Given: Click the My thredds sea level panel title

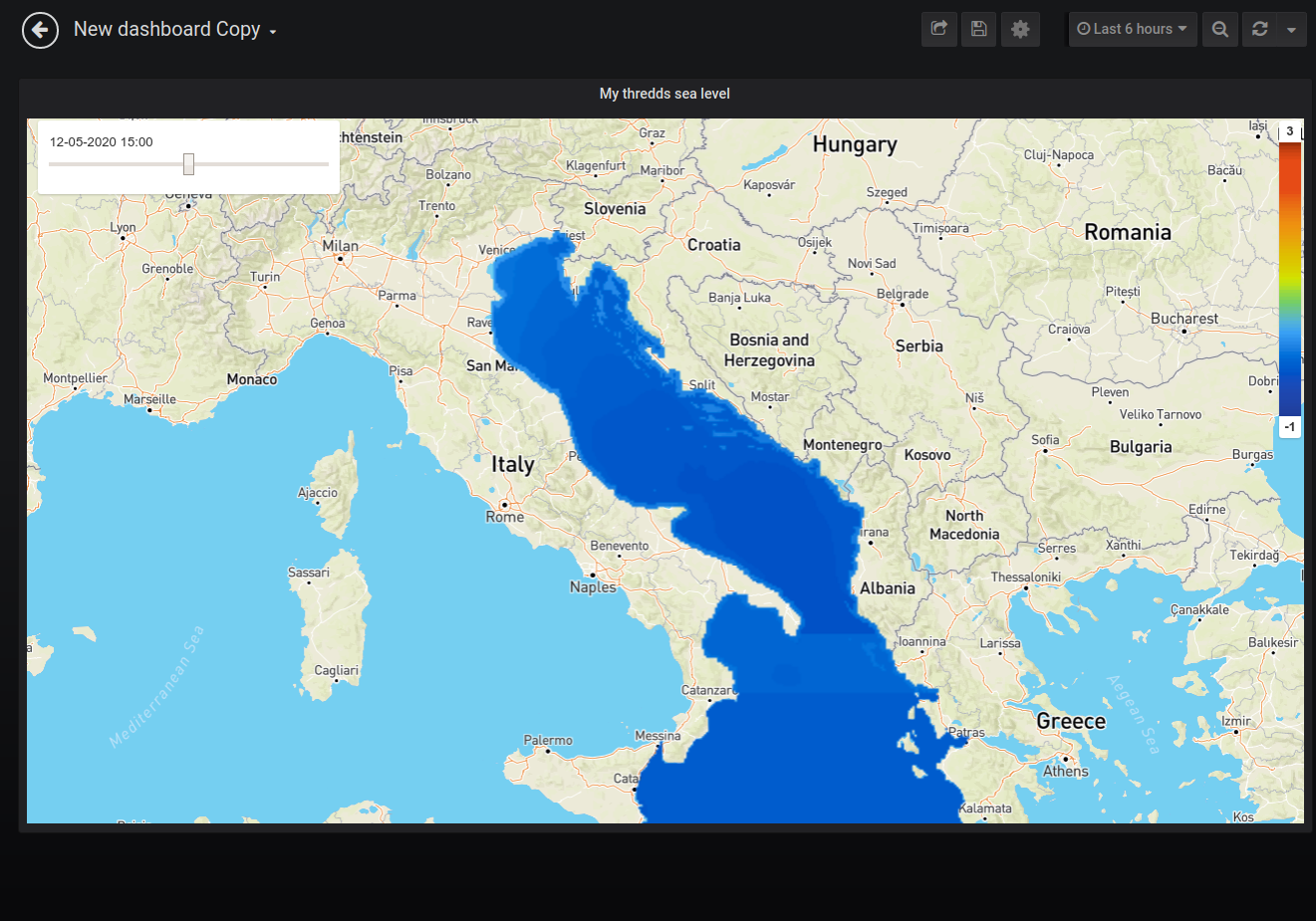Looking at the screenshot, I should click(x=664, y=94).
